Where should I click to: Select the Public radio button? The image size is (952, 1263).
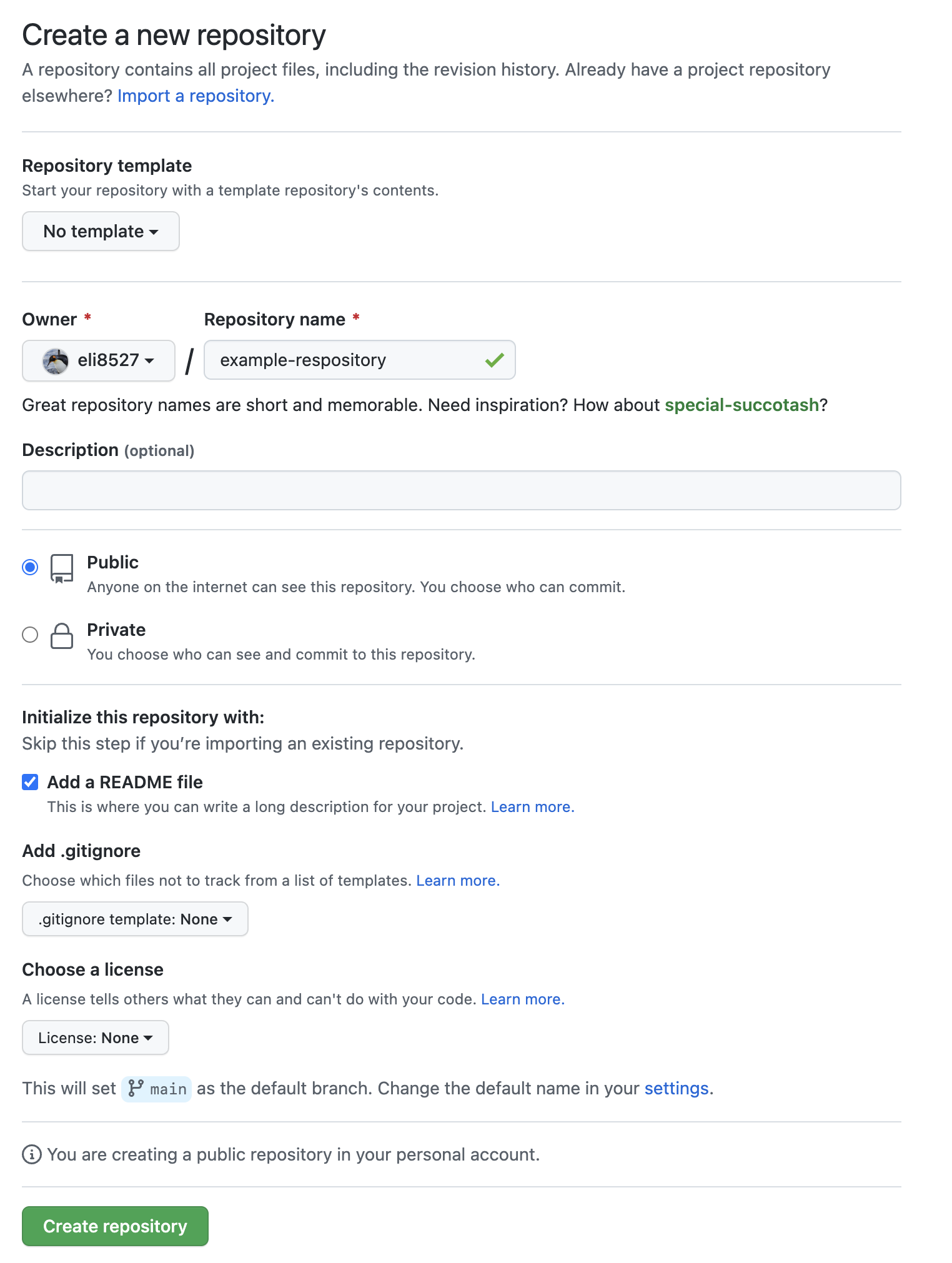(x=30, y=567)
